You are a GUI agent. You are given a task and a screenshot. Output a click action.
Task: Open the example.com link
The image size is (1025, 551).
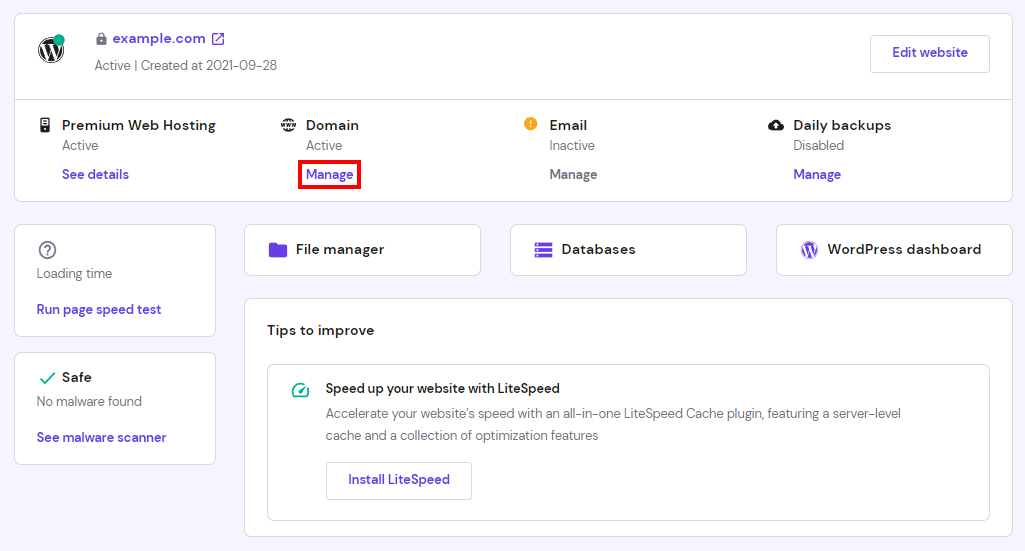159,39
